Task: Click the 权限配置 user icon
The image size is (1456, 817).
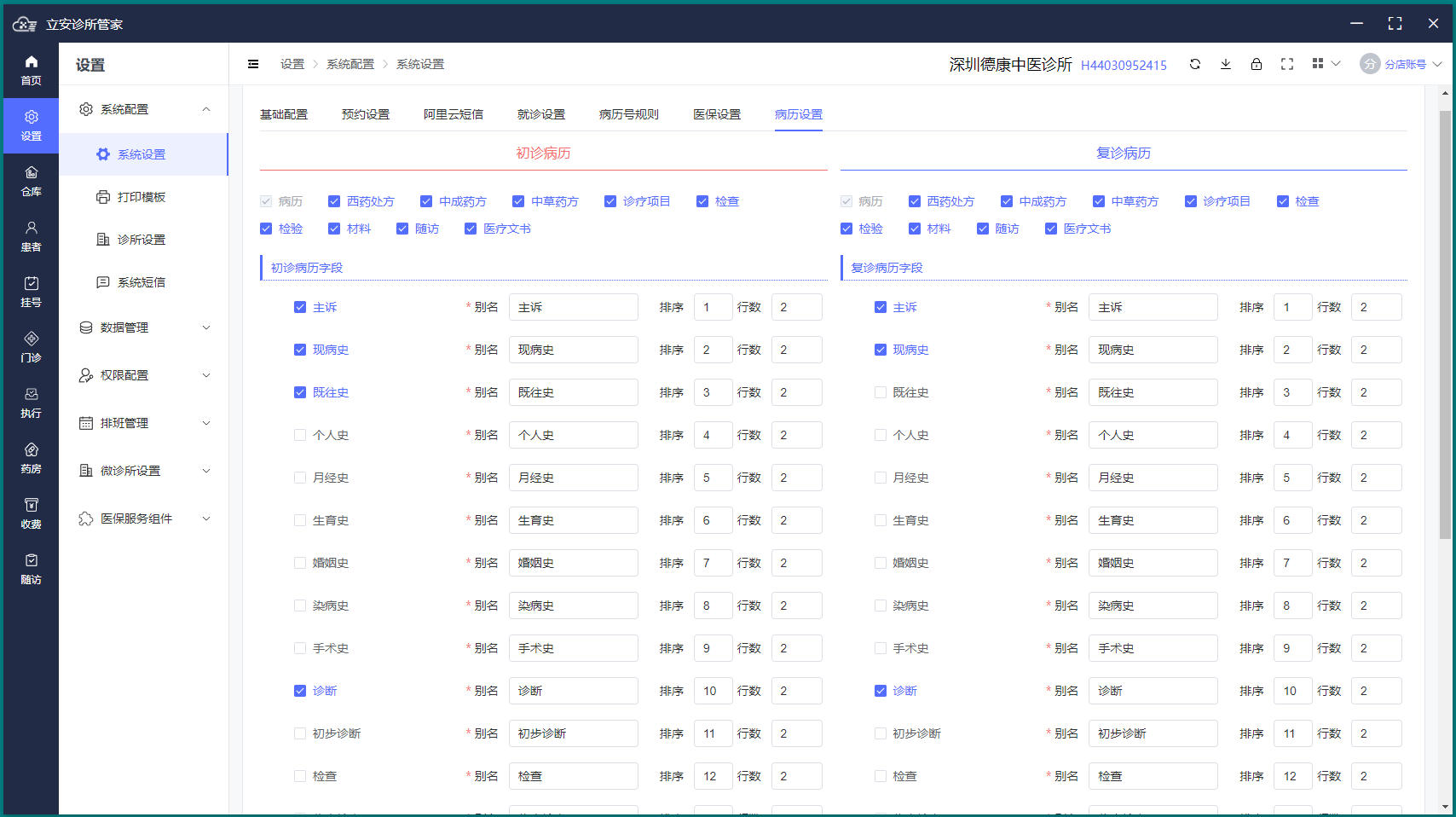Action: click(86, 375)
